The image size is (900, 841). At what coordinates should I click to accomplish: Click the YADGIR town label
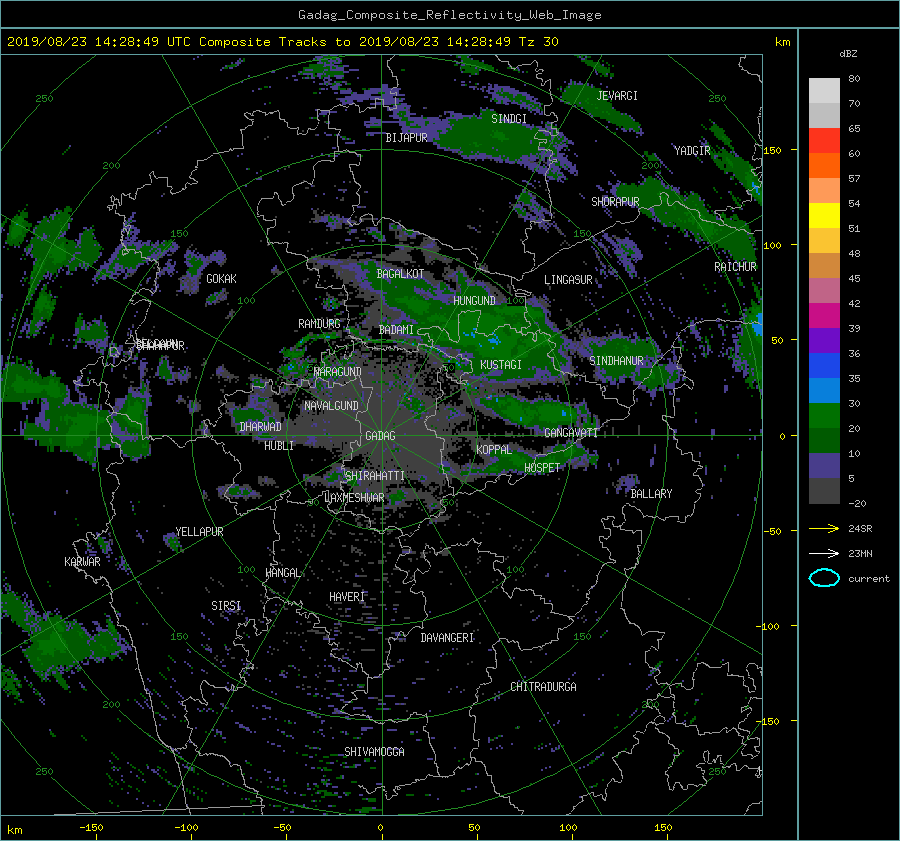point(692,151)
